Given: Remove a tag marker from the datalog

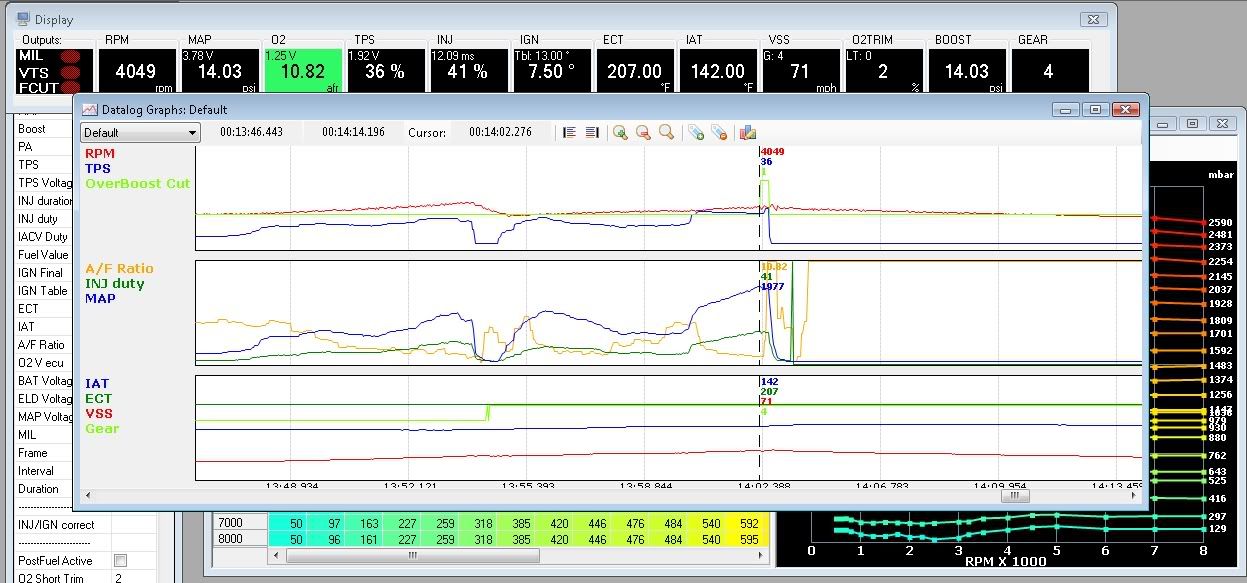Looking at the screenshot, I should pyautogui.click(x=719, y=132).
